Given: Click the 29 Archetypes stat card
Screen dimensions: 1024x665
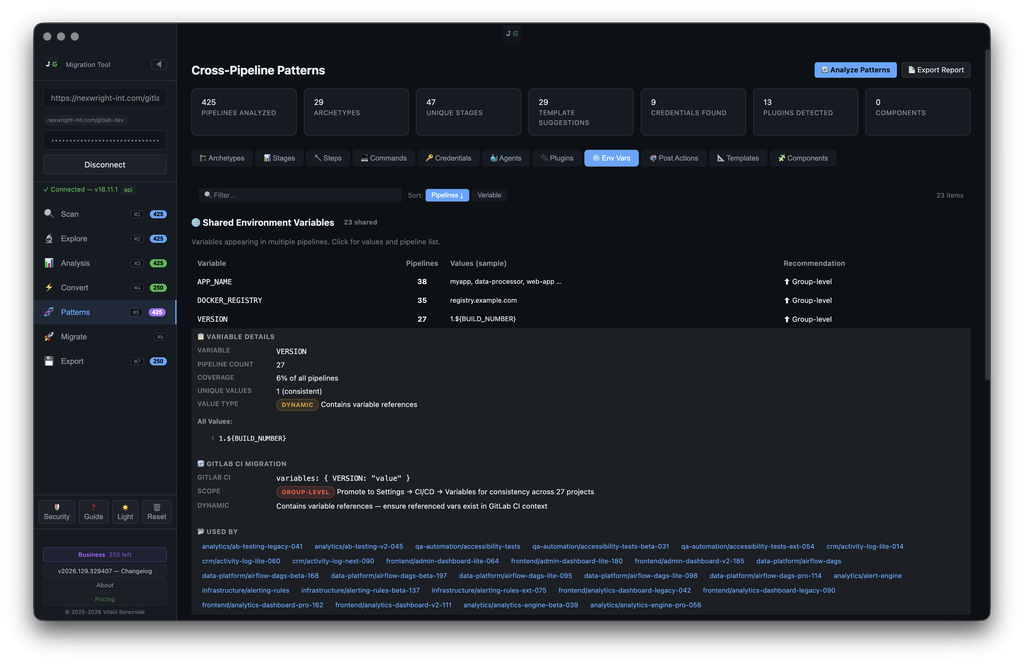Looking at the screenshot, I should (356, 112).
